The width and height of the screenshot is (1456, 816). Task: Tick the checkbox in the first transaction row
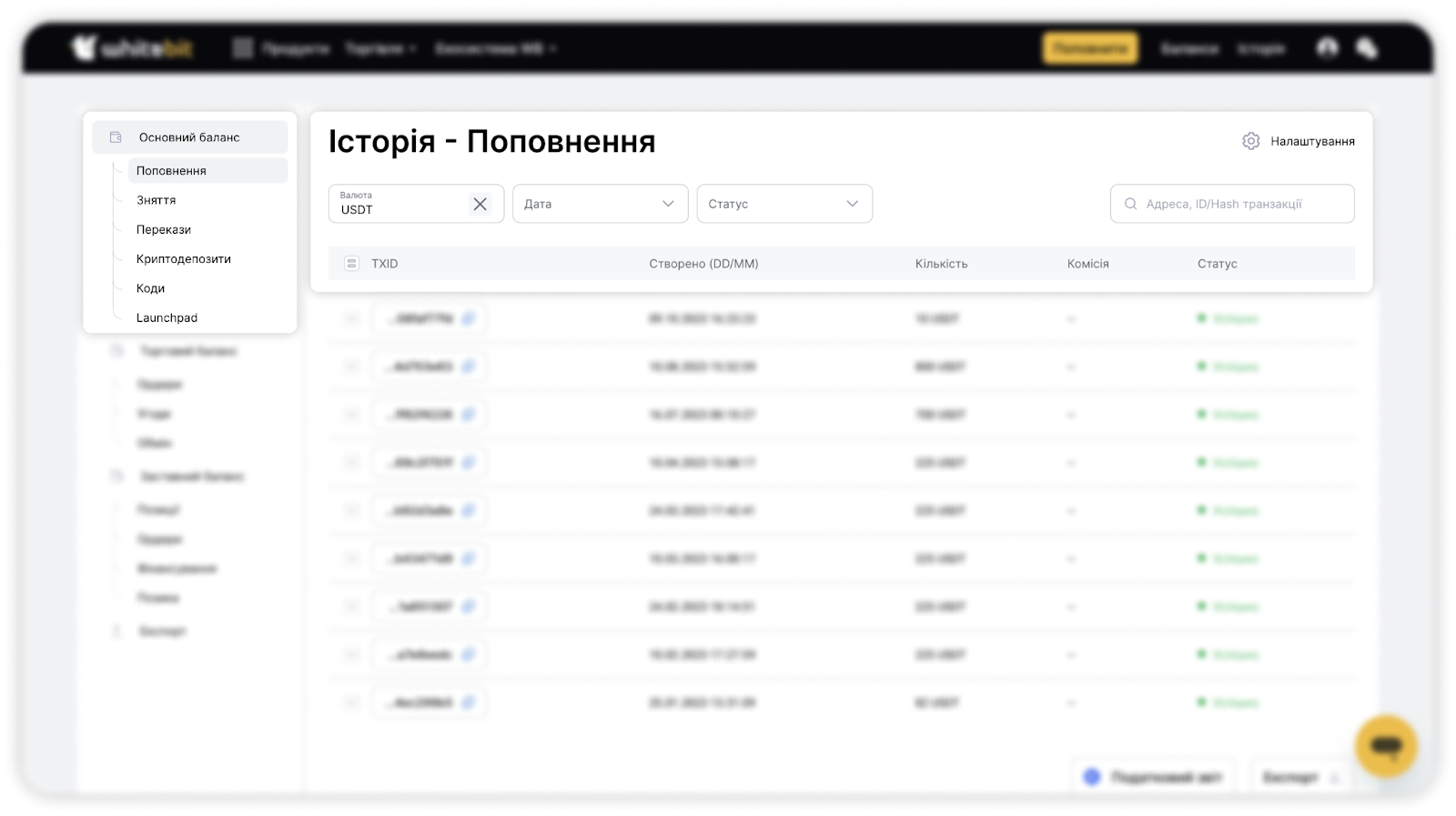351,318
